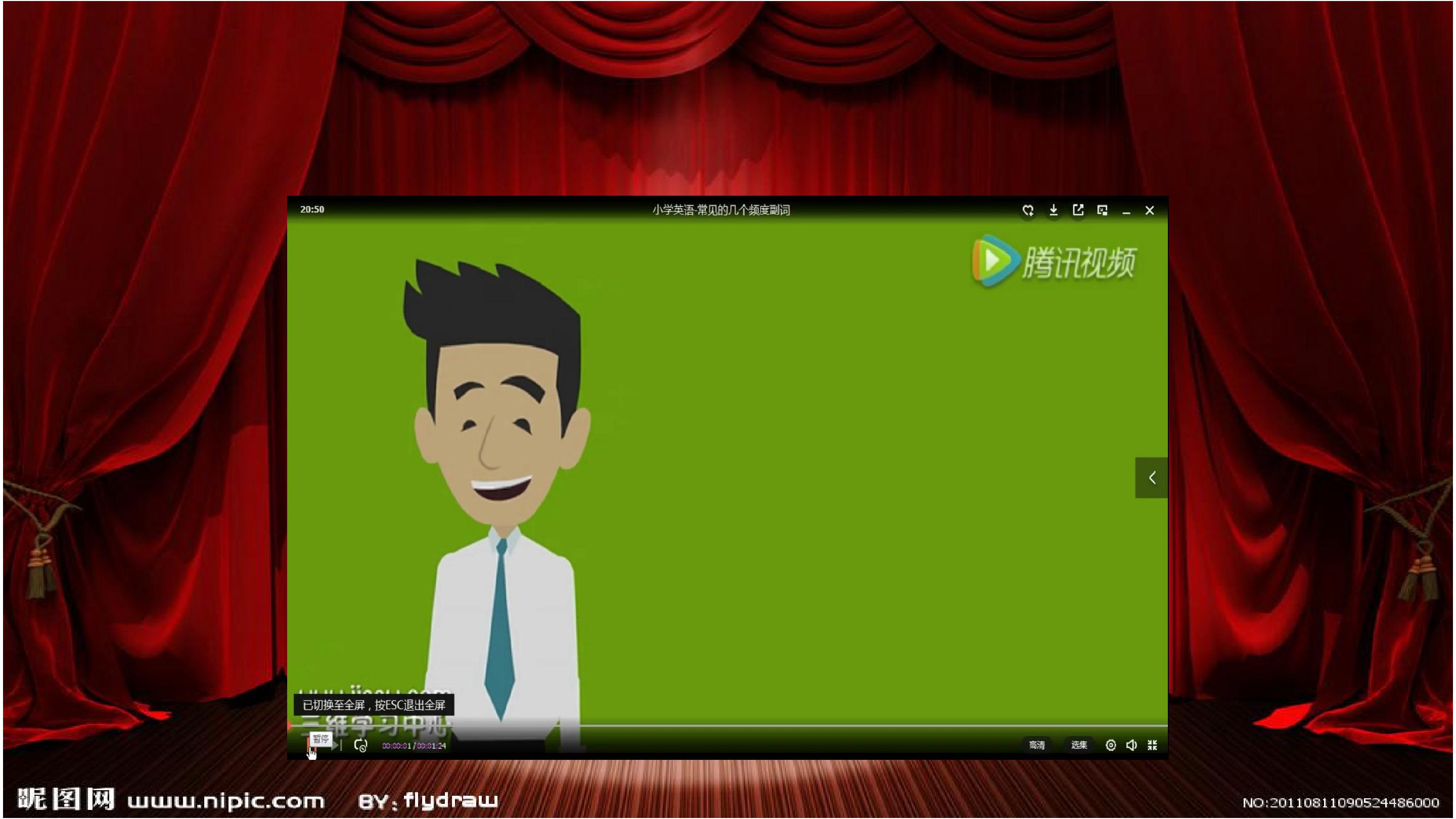
Task: Click the 00:00:01 elapsed time display
Action: (x=397, y=746)
